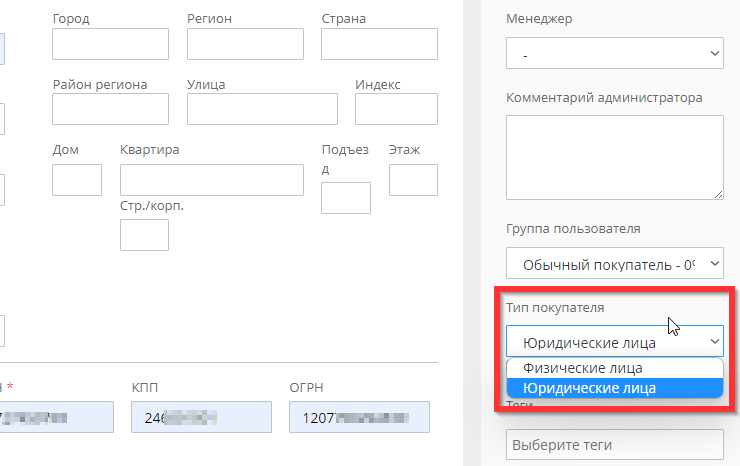Click the Город input field
The height and width of the screenshot is (466, 740).
[x=110, y=45]
